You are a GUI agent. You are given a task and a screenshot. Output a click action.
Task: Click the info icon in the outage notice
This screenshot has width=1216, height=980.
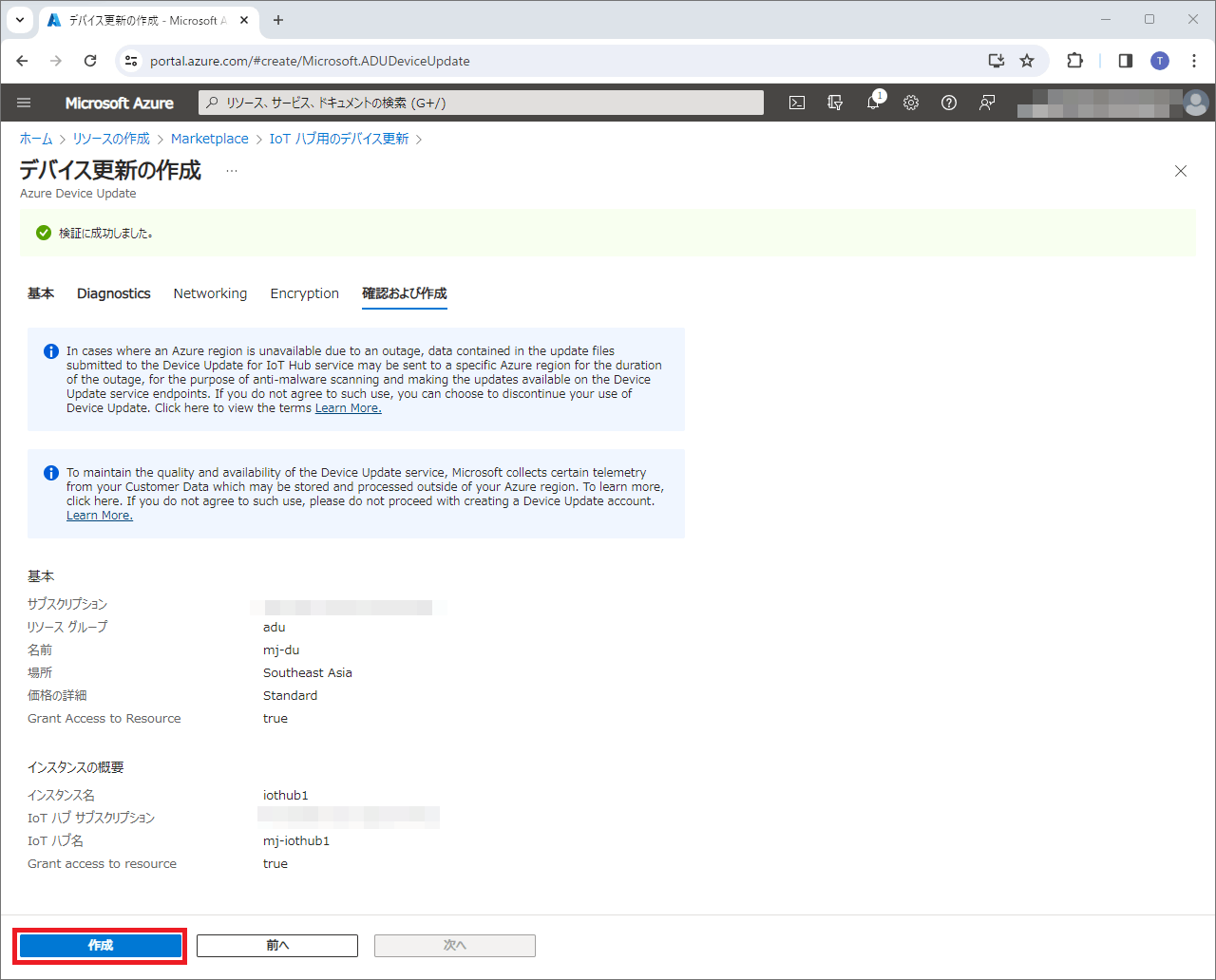pos(51,351)
